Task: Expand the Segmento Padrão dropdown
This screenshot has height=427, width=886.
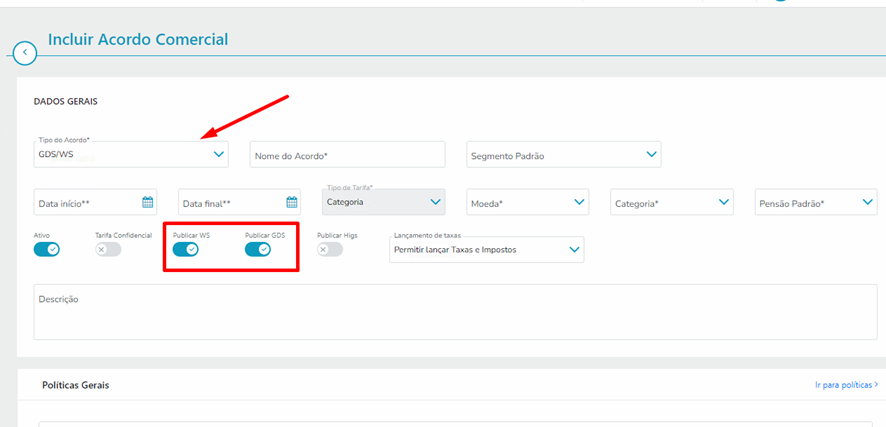Action: (x=564, y=154)
